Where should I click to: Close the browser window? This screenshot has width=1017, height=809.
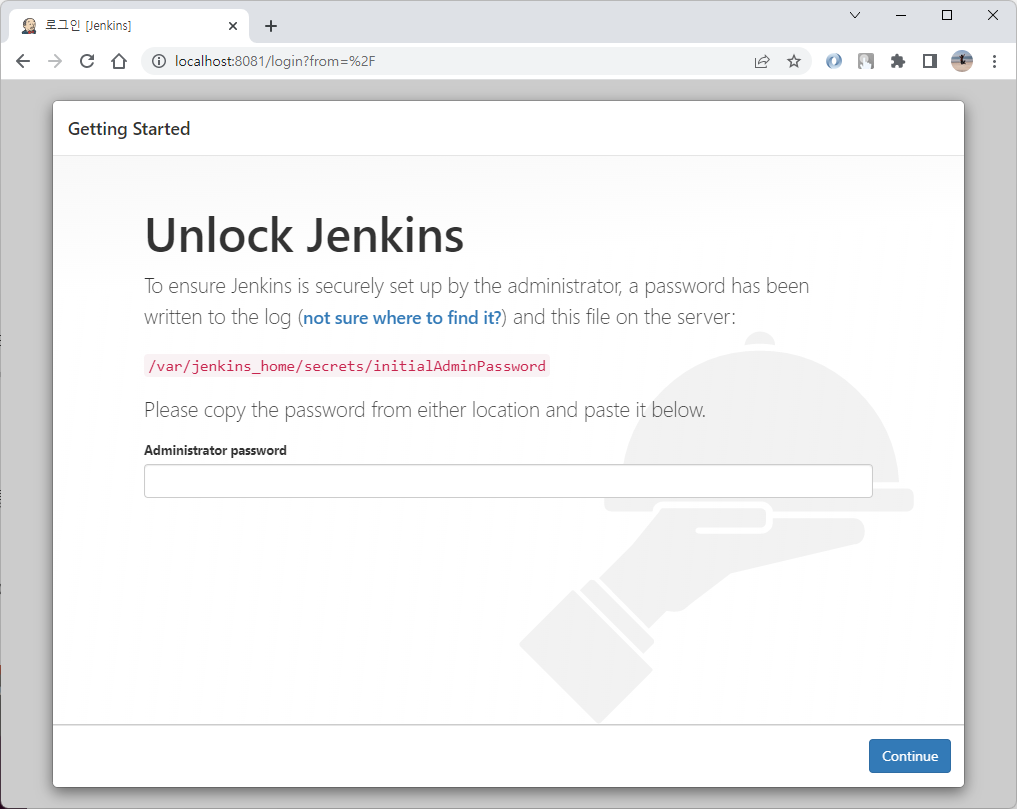(992, 15)
